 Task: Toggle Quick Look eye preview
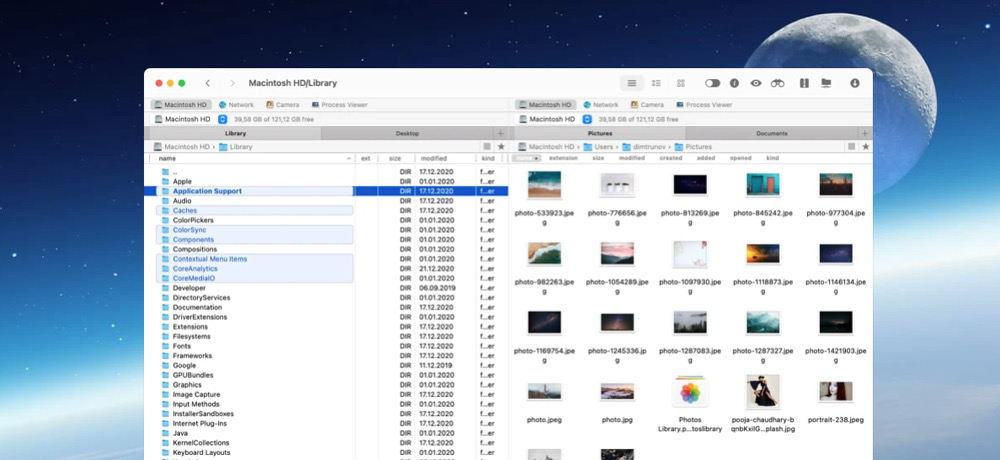click(756, 83)
